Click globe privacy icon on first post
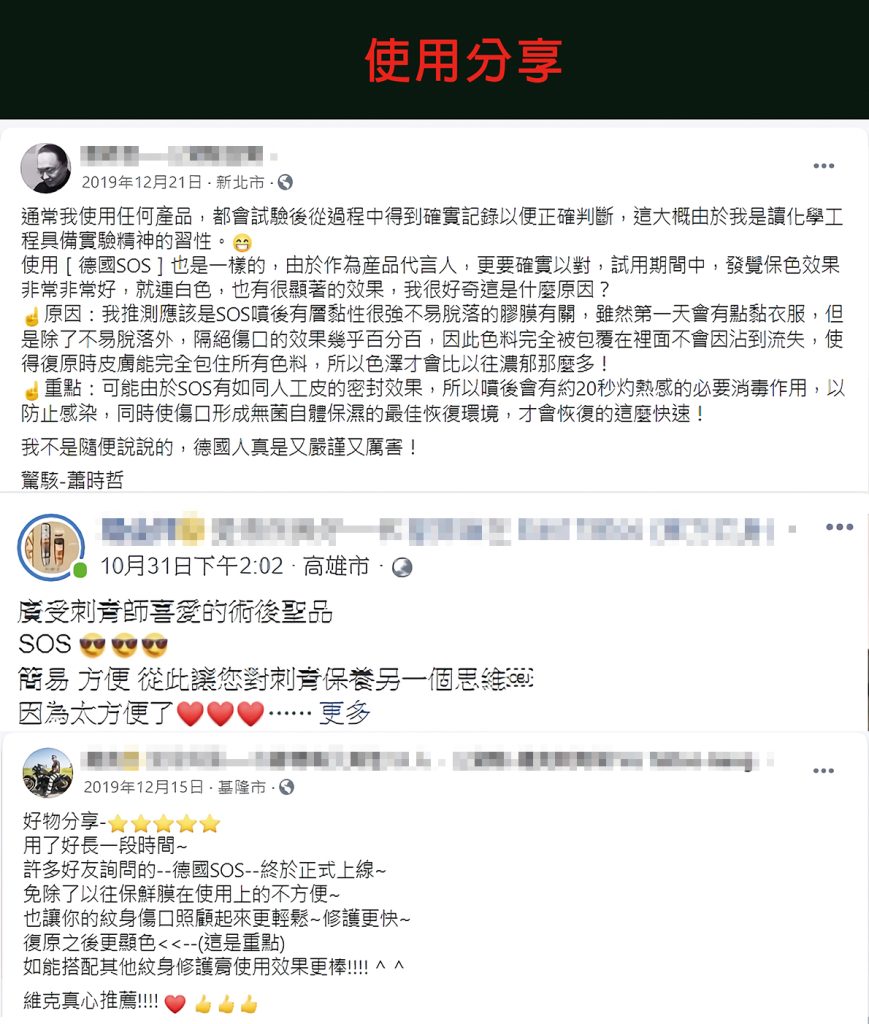Image resolution: width=869 pixels, height=1024 pixels. tap(285, 182)
